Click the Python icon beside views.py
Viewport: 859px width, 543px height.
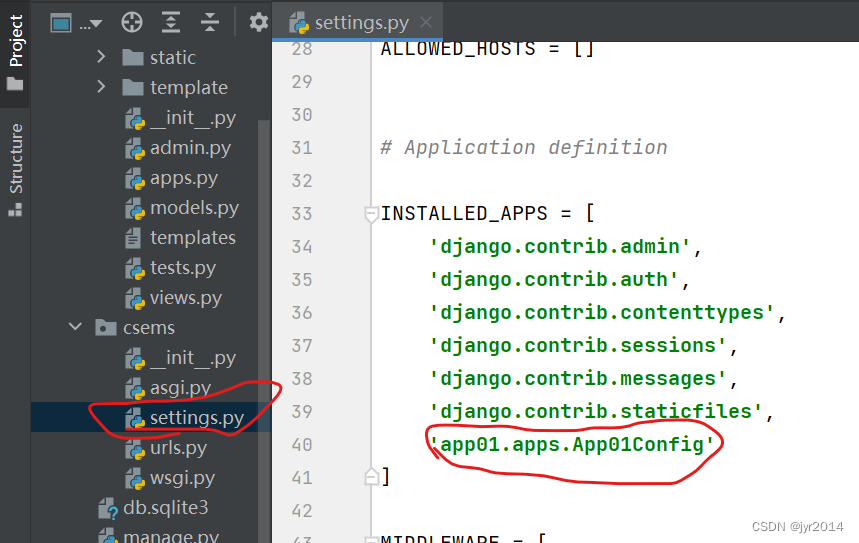click(x=135, y=299)
